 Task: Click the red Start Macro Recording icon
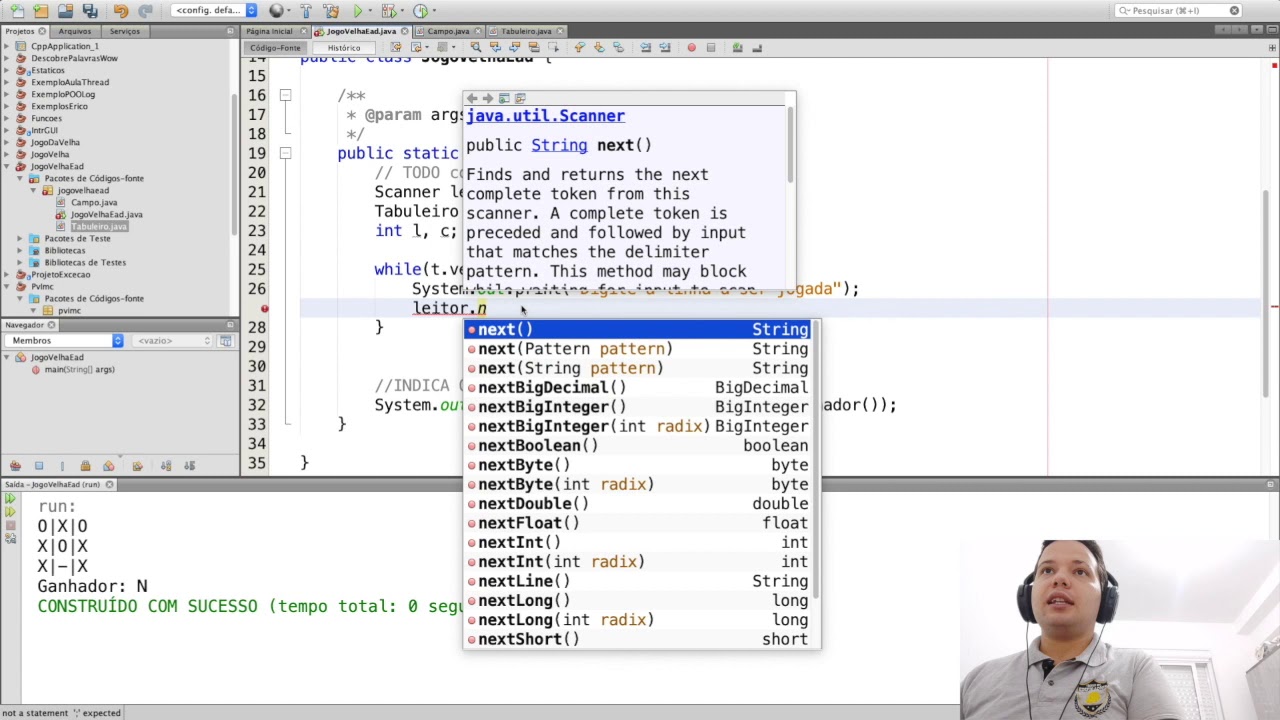click(691, 47)
